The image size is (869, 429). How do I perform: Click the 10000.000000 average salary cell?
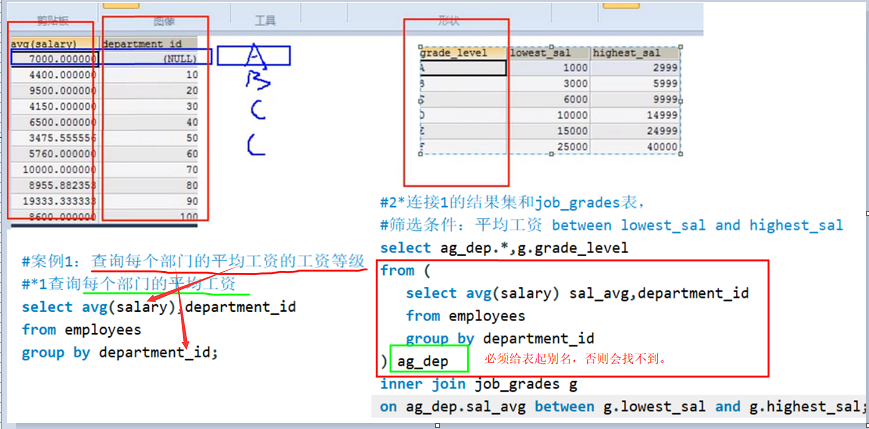(x=54, y=170)
